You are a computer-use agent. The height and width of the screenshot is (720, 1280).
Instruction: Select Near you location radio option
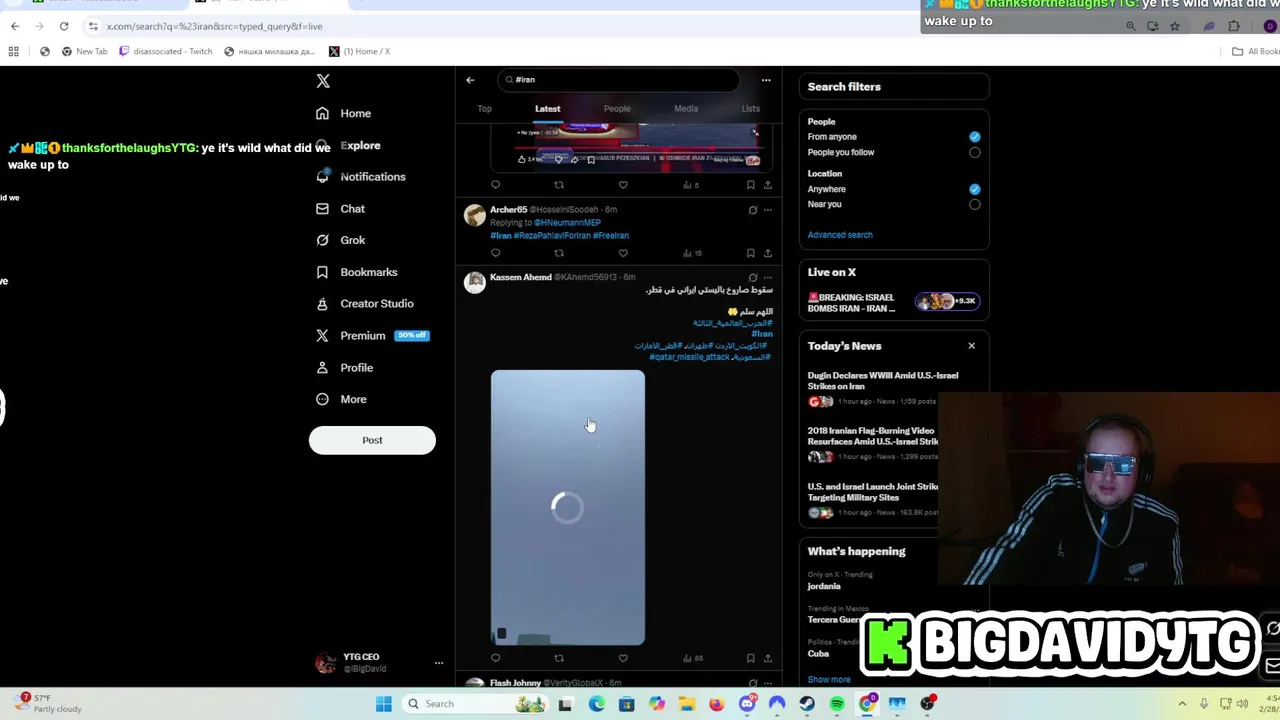(975, 204)
